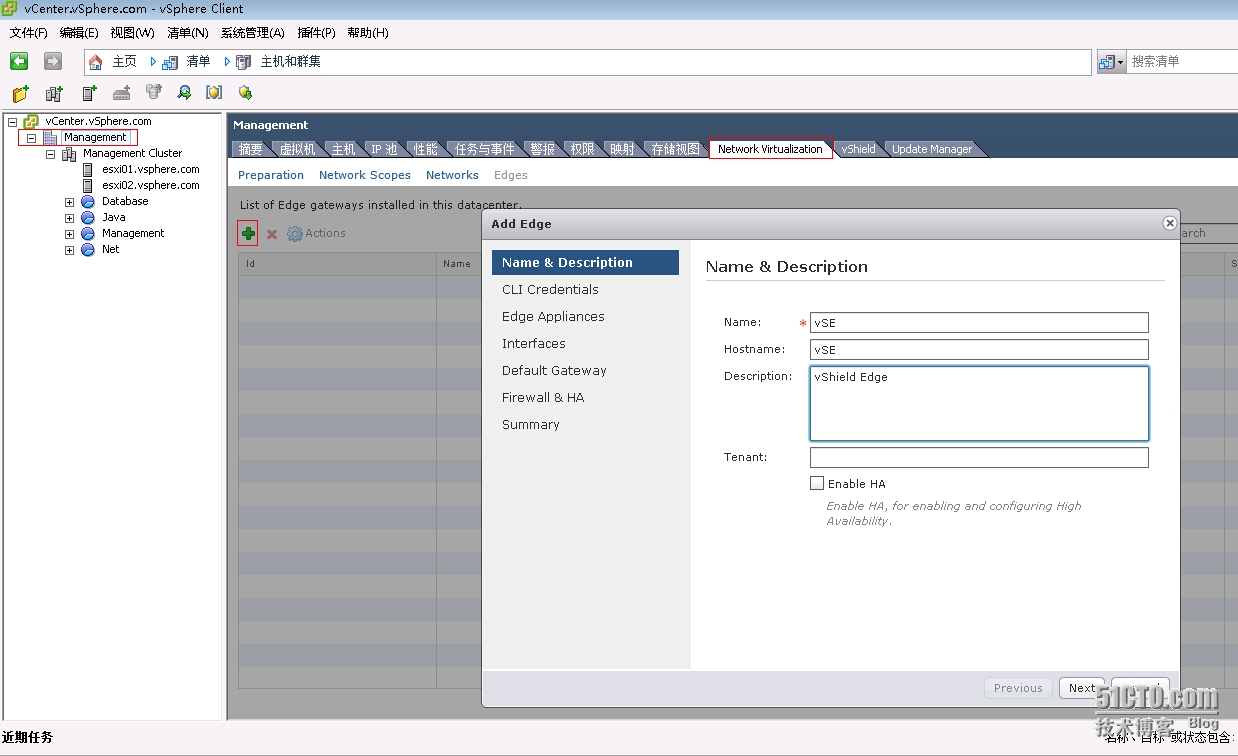Click the red X delete edge icon
1238x756 pixels.
[271, 234]
